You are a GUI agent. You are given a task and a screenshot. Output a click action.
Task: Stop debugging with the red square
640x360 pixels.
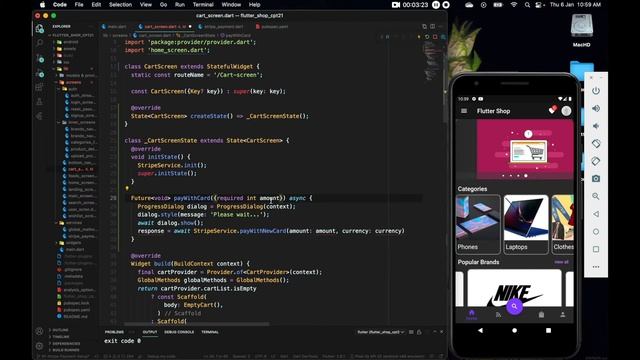point(435,37)
